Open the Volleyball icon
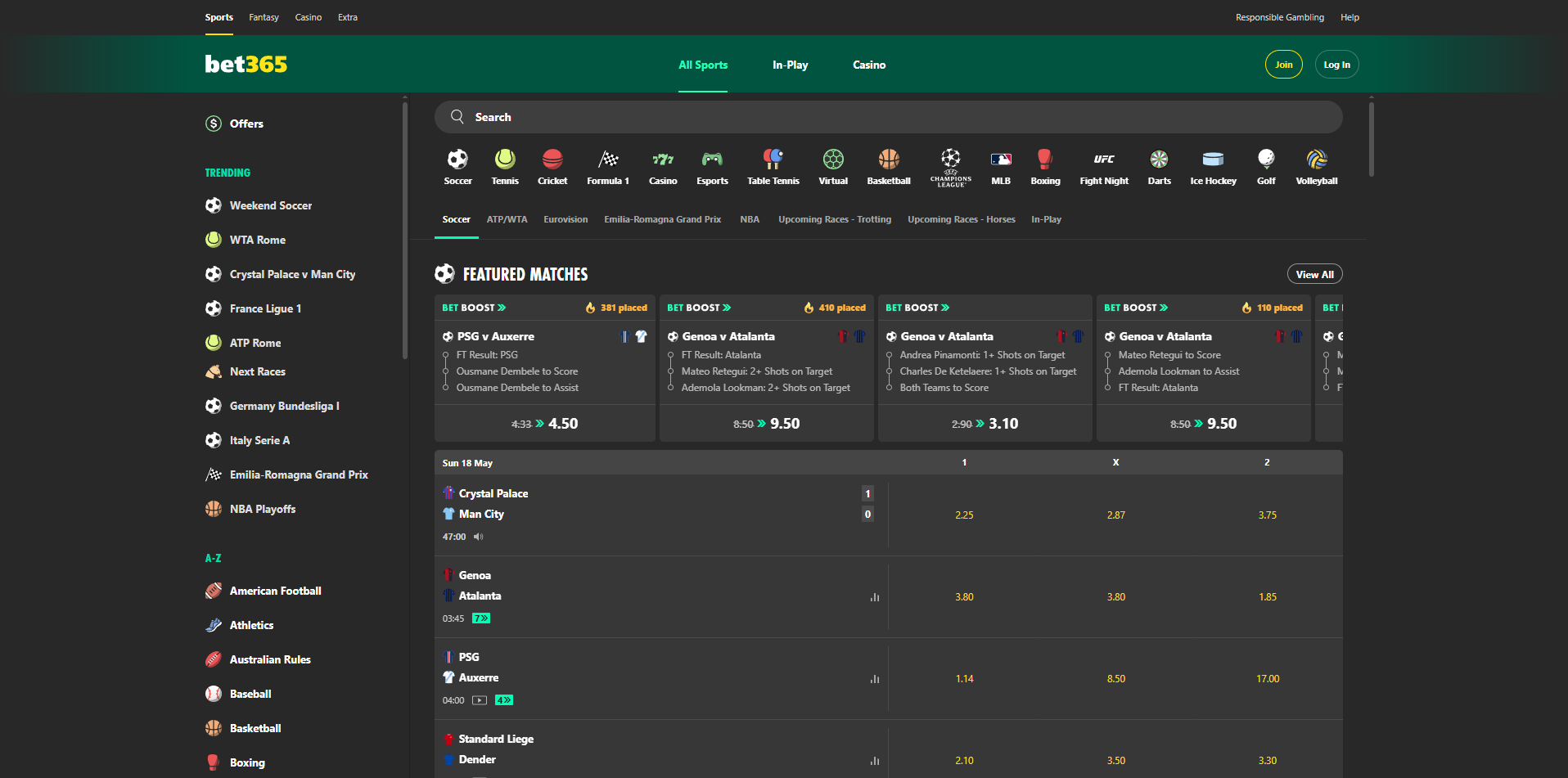 (1317, 159)
